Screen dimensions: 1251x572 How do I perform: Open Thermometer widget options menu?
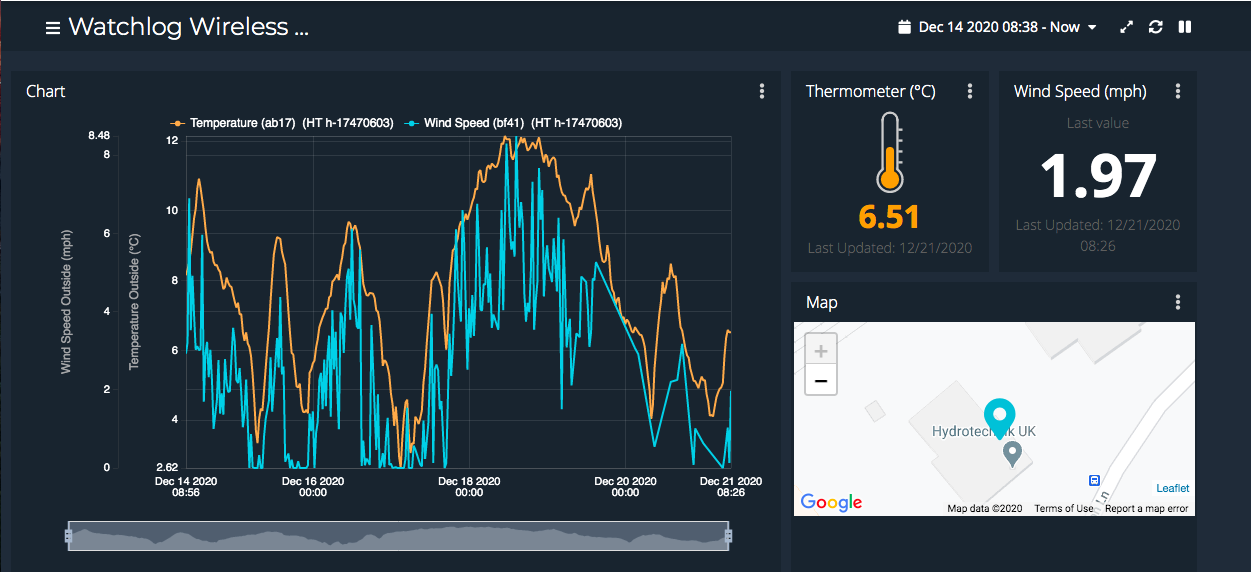tap(970, 91)
